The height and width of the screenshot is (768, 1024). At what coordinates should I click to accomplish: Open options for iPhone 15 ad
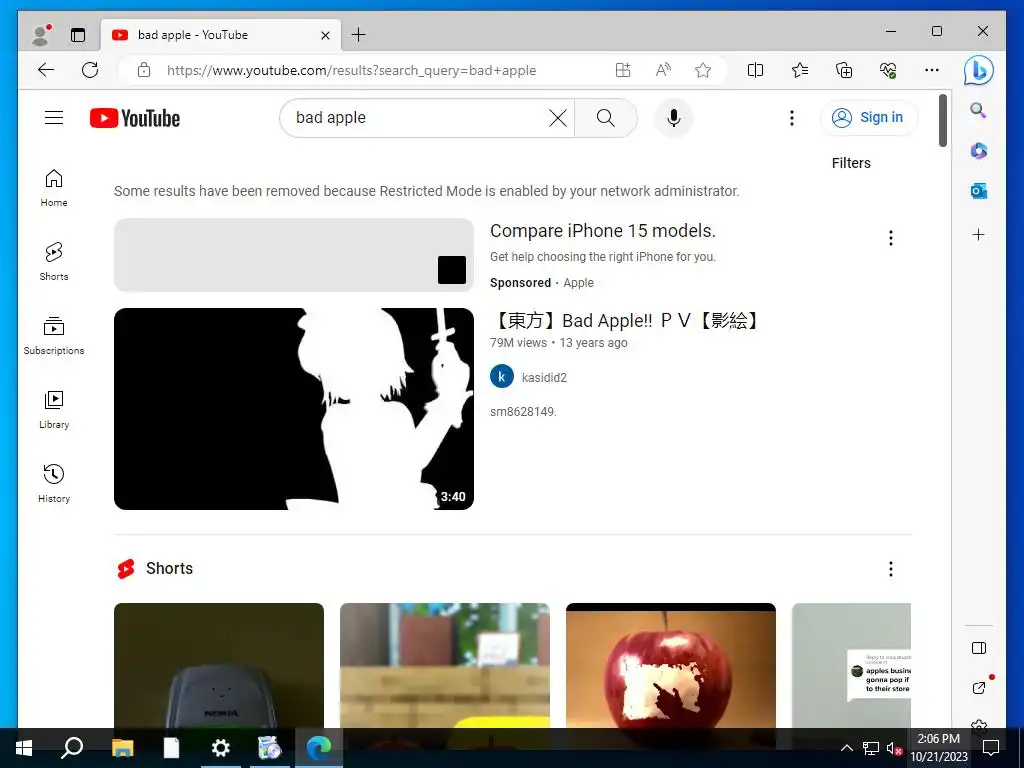(890, 238)
